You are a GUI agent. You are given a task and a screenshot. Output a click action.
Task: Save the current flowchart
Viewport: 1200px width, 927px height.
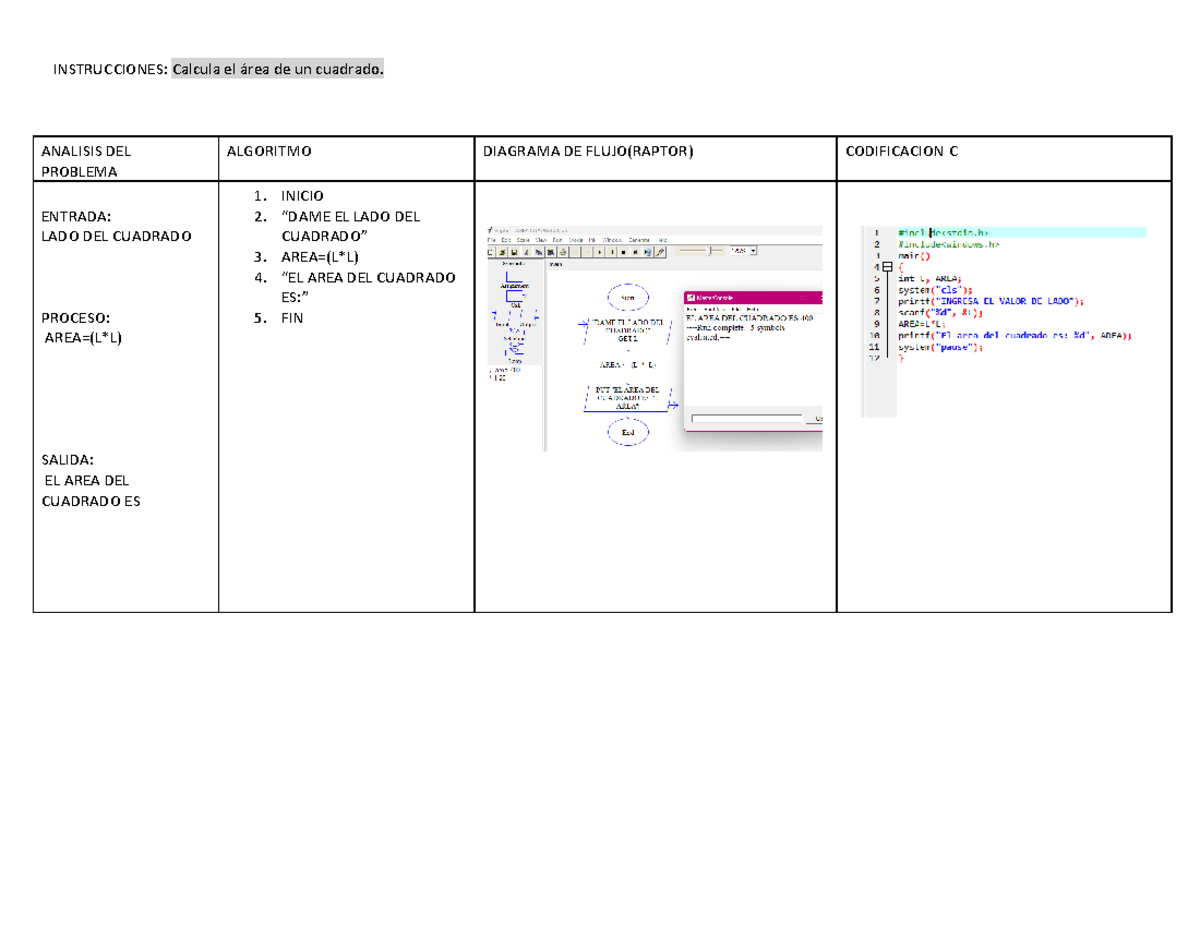[514, 252]
